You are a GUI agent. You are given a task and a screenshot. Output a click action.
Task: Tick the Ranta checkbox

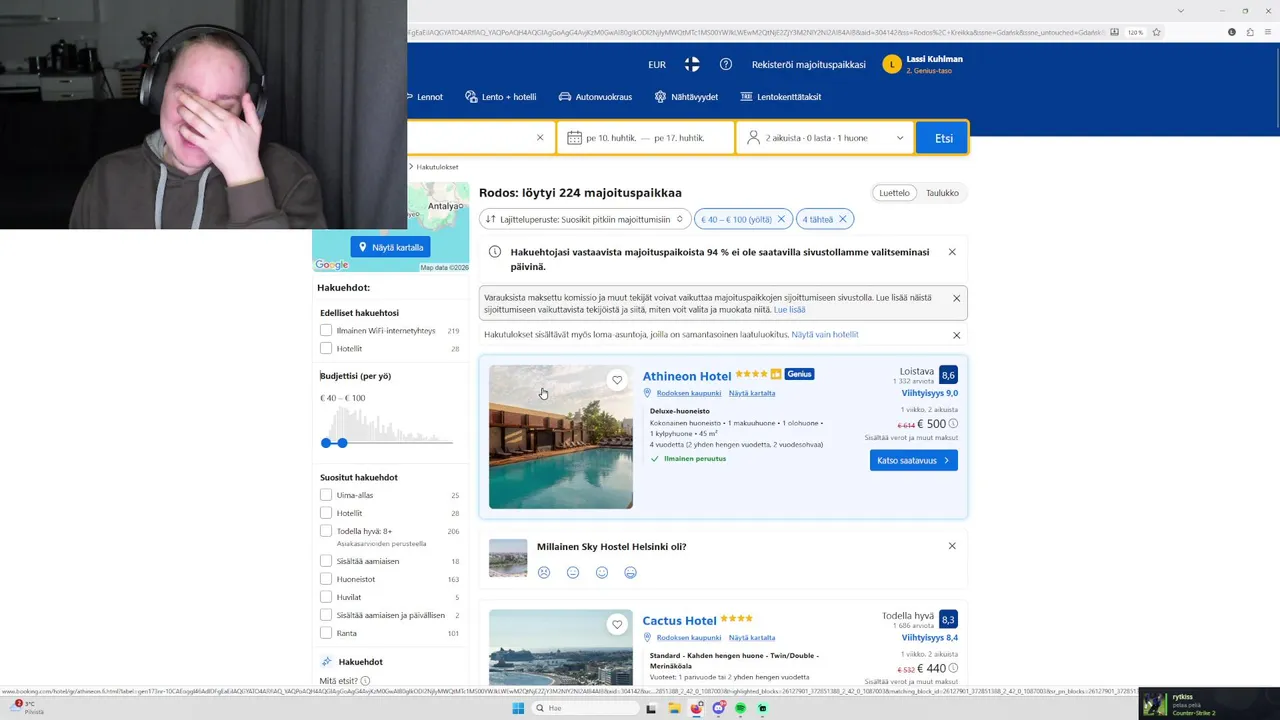(x=326, y=633)
